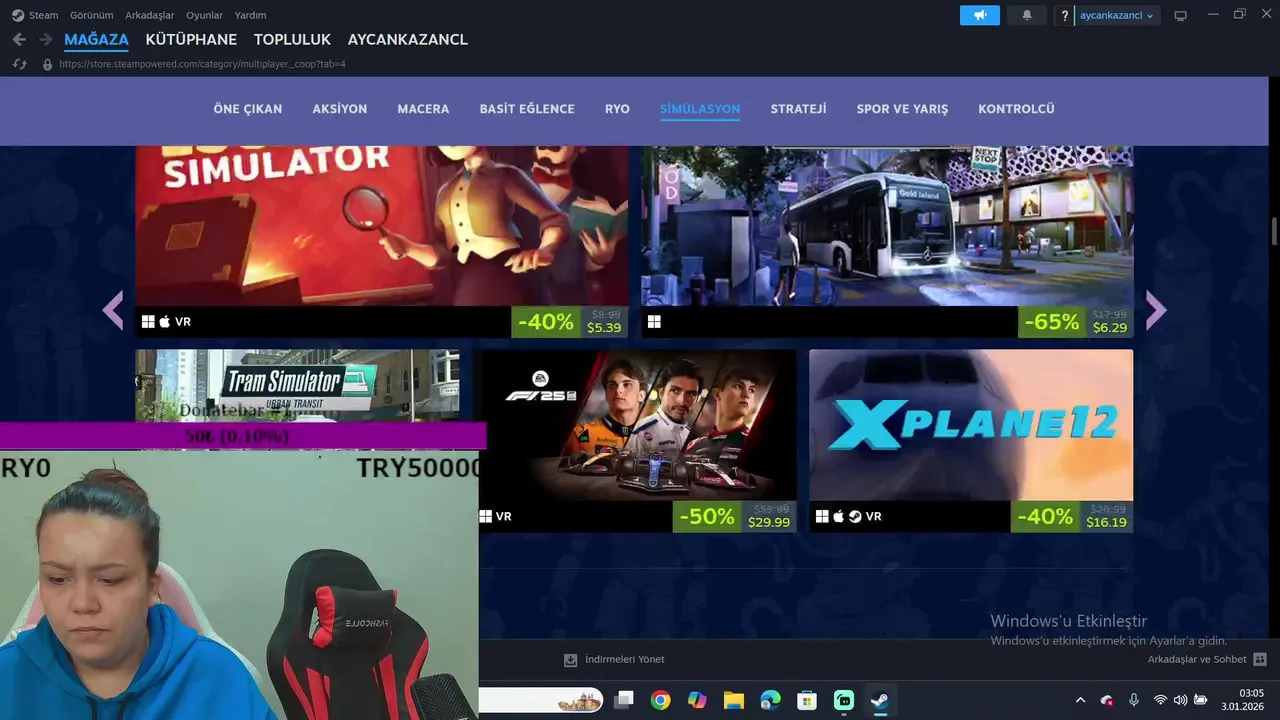Open the Arkadaşlar menu
The image size is (1280, 720).
(x=150, y=15)
